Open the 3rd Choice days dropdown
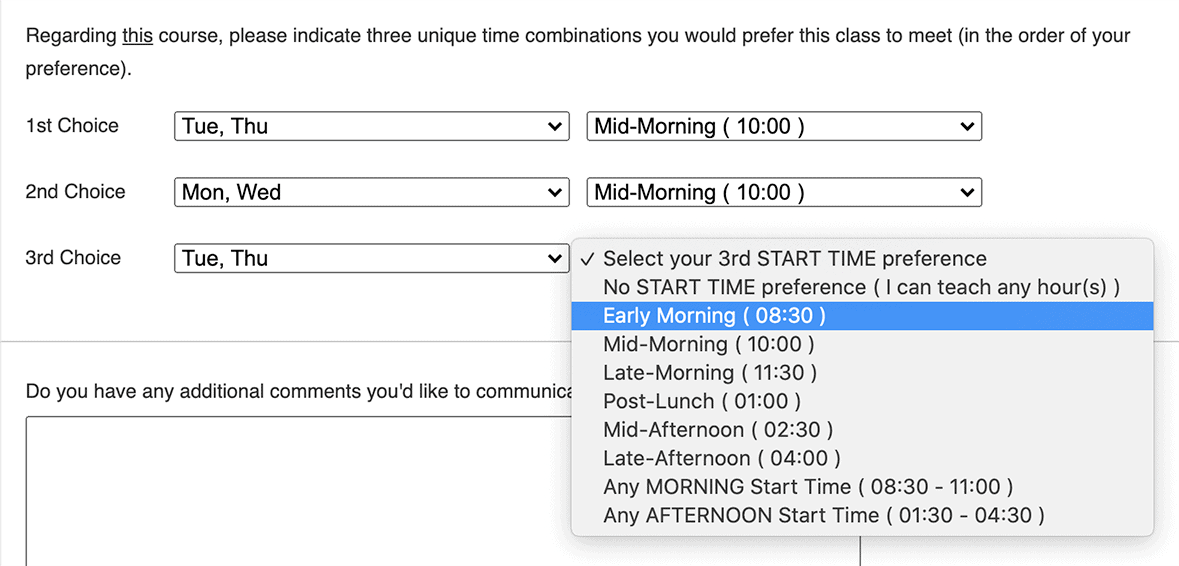1179x566 pixels. 370,258
